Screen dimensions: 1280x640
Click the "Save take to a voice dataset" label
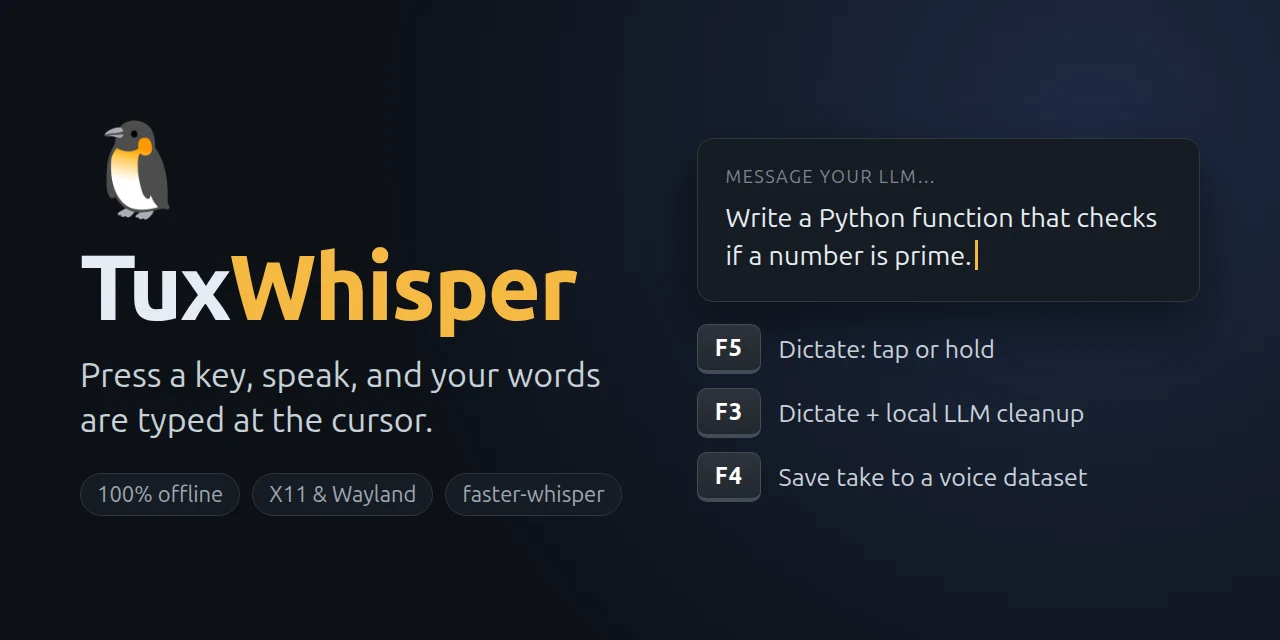coord(933,478)
